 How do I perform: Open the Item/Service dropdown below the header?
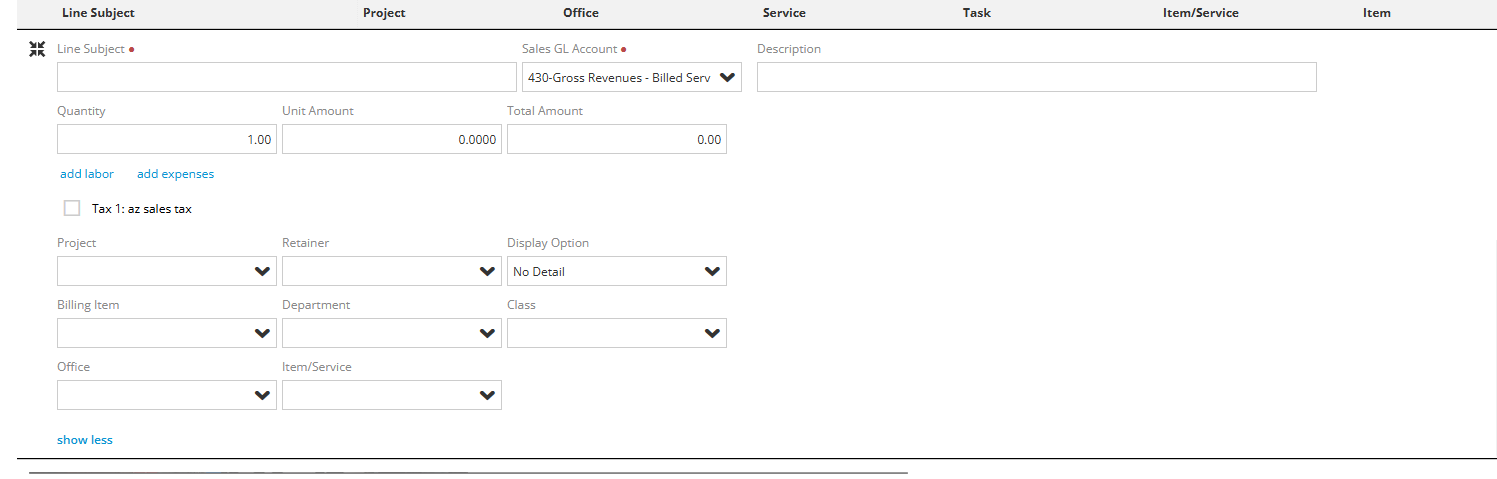(392, 395)
